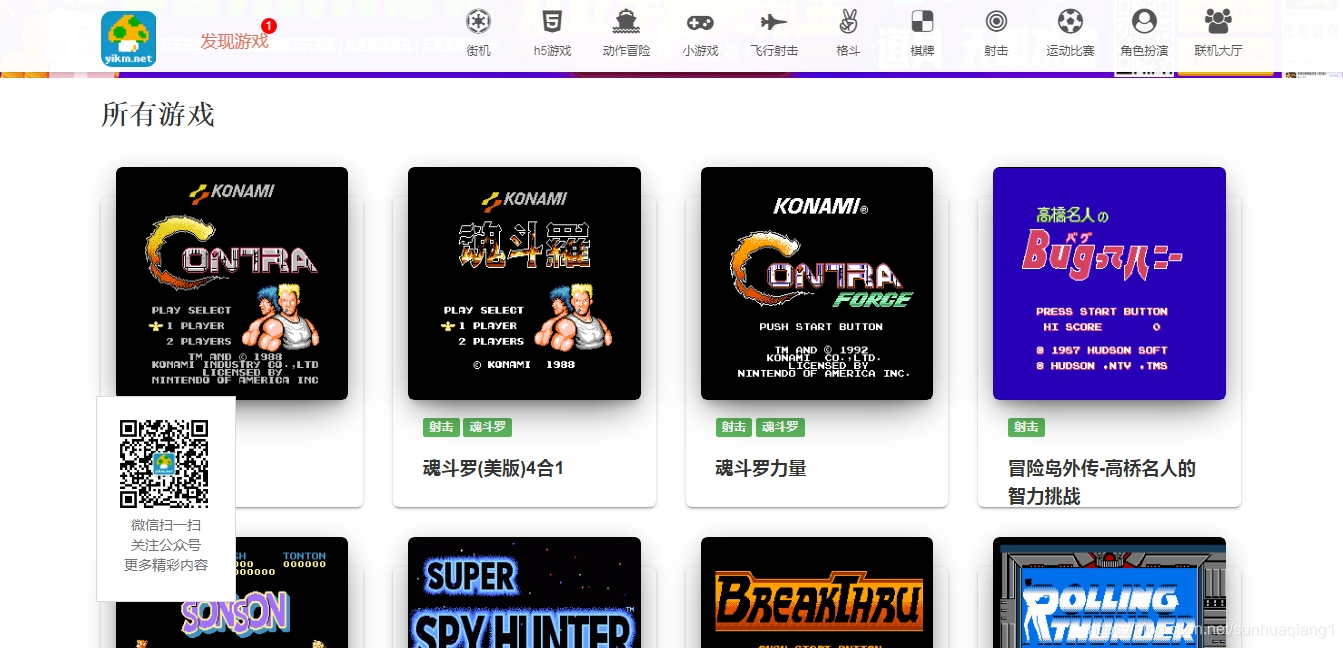Open the 飞行射击 airplane icon
Screen dimensions: 1343x648
tap(774, 21)
